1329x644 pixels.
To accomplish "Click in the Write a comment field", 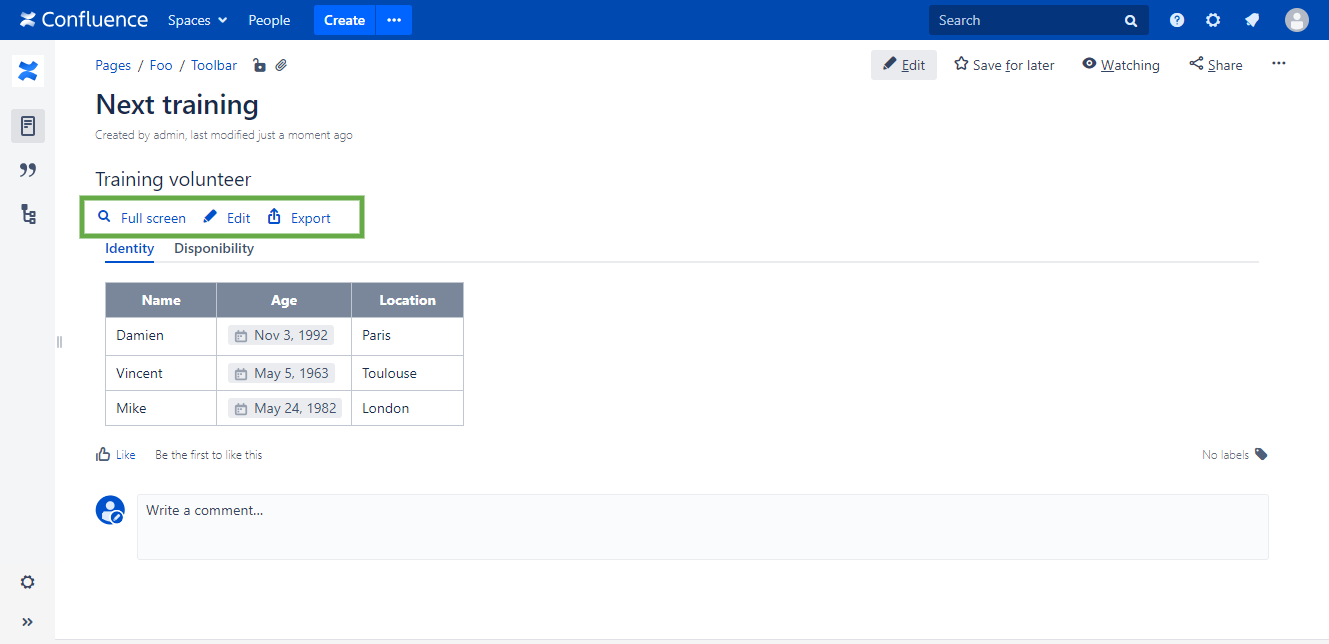I will pyautogui.click(x=702, y=526).
